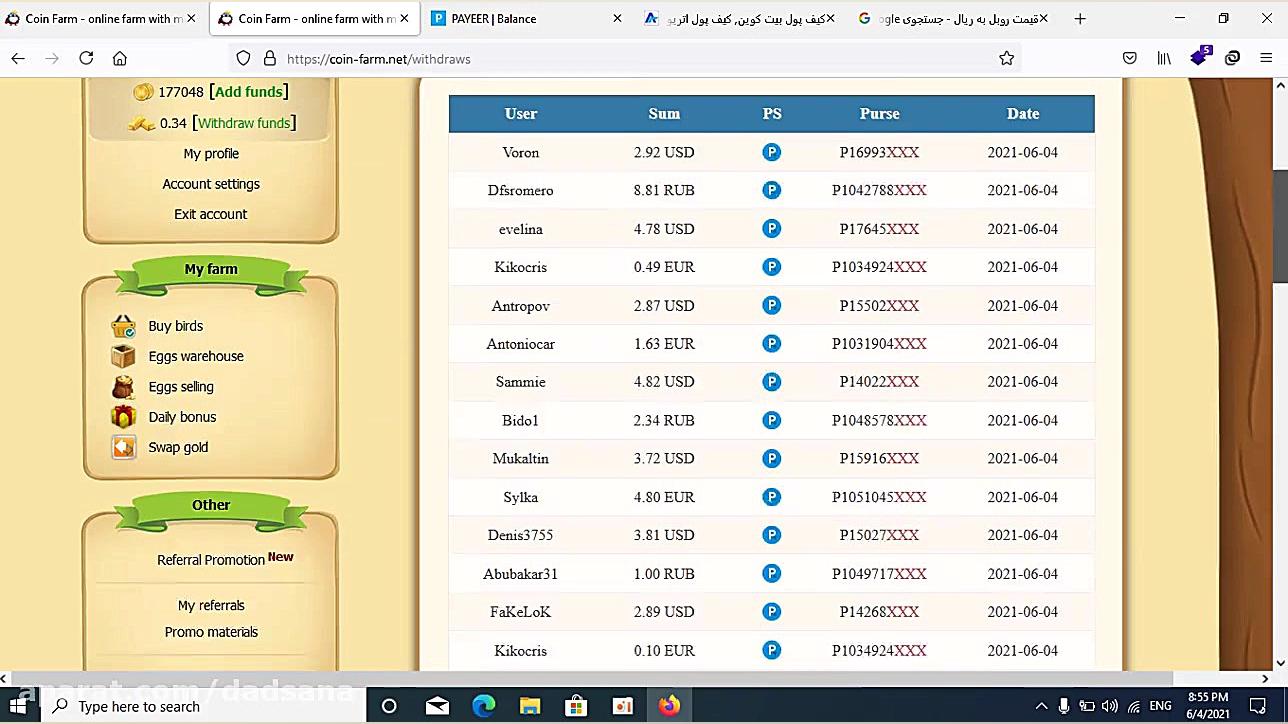Open the Daily bonus page
Viewport: 1288px width, 724px height.
coord(182,417)
